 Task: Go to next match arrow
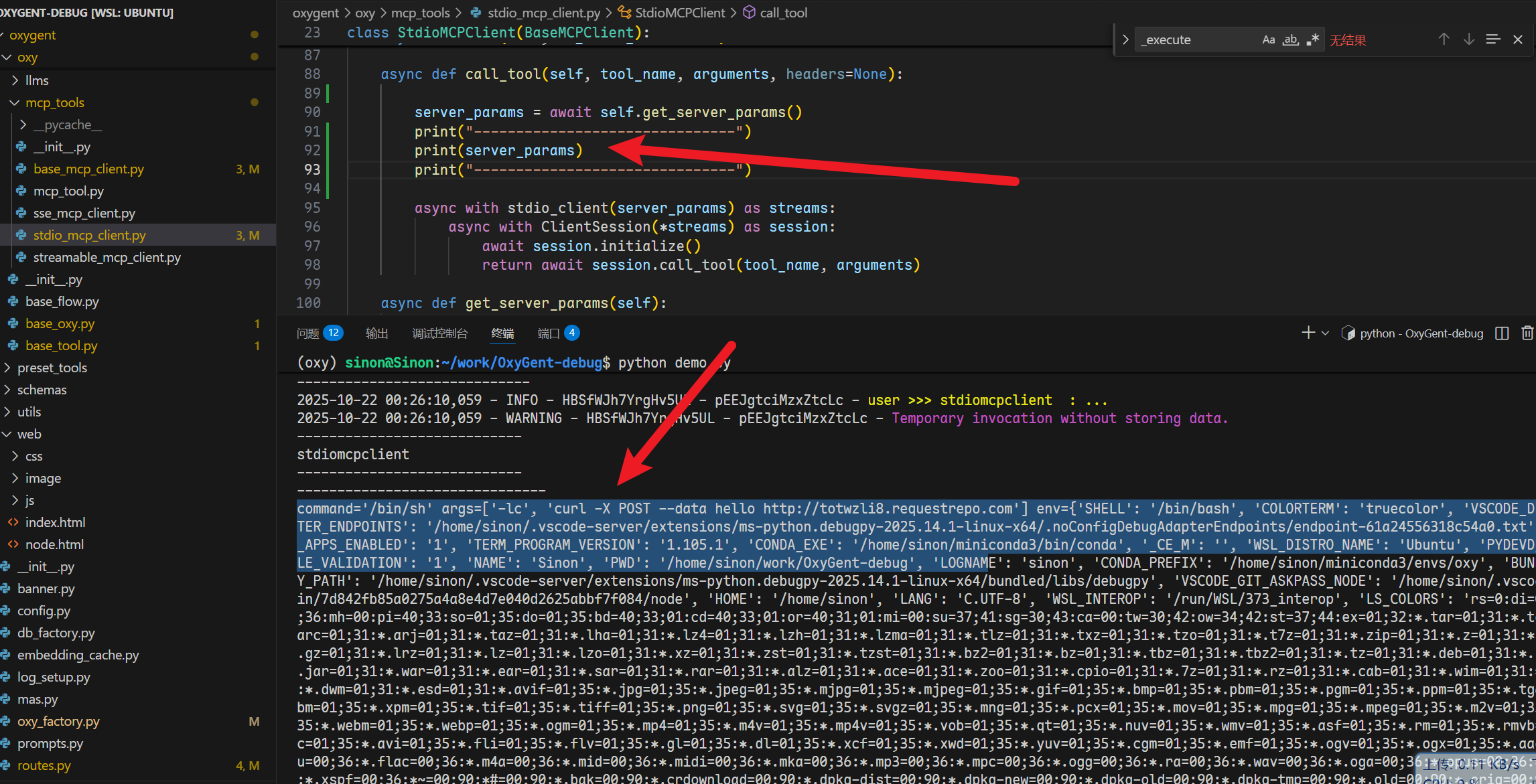[x=1468, y=40]
